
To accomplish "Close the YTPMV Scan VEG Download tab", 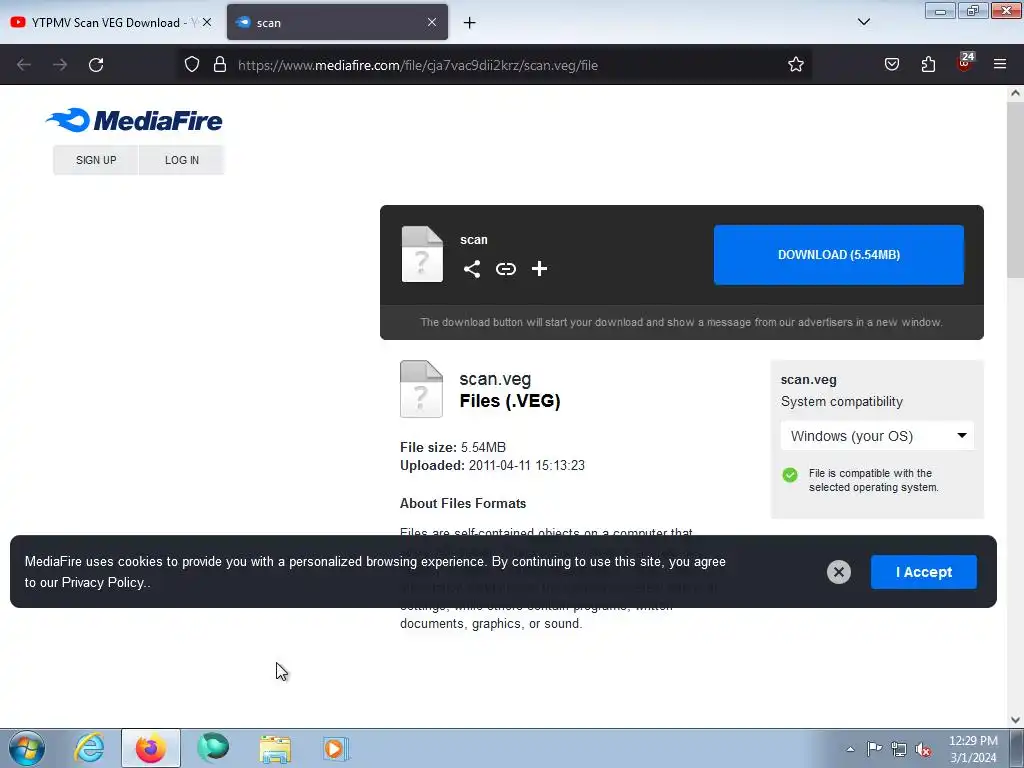I will pyautogui.click(x=207, y=22).
